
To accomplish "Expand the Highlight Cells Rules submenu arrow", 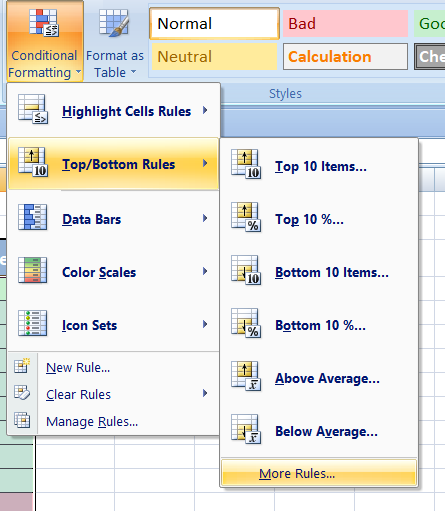I will pyautogui.click(x=205, y=110).
